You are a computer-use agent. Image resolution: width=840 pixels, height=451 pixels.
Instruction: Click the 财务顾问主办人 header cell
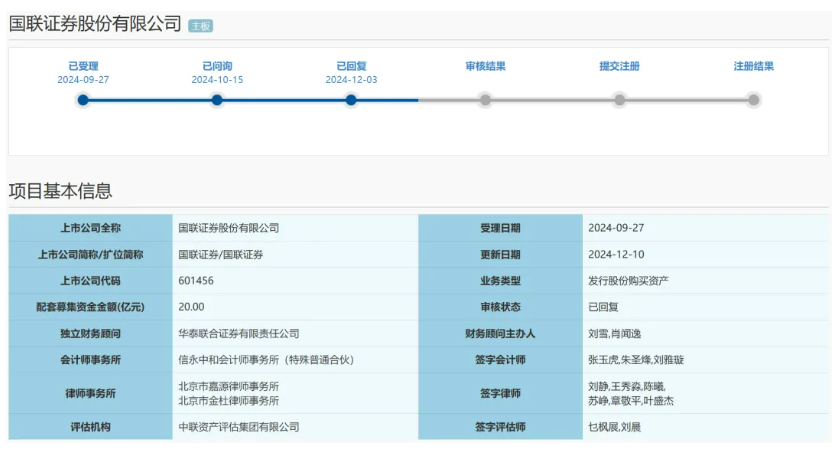(x=500, y=333)
